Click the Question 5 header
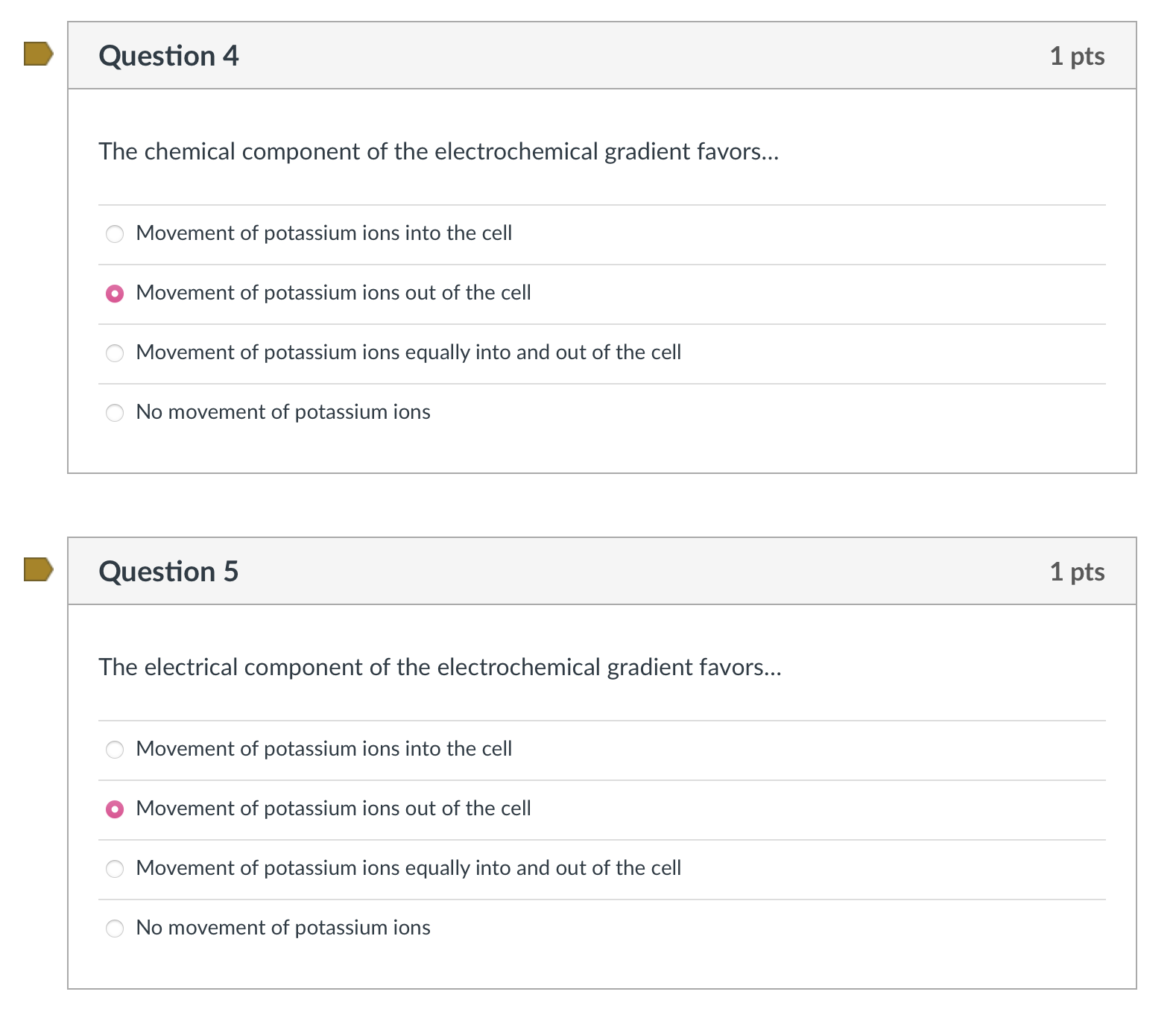 tap(168, 571)
